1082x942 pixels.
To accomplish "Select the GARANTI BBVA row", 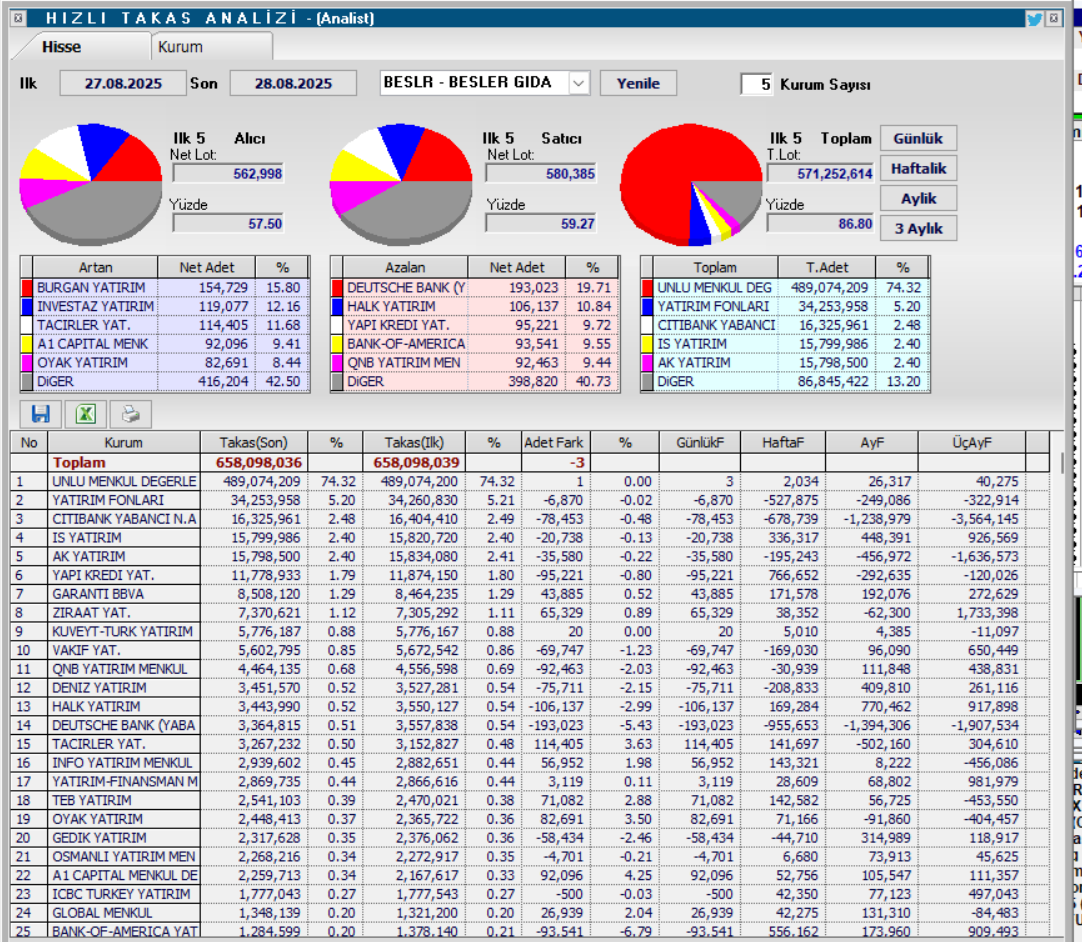I will click(x=530, y=594).
